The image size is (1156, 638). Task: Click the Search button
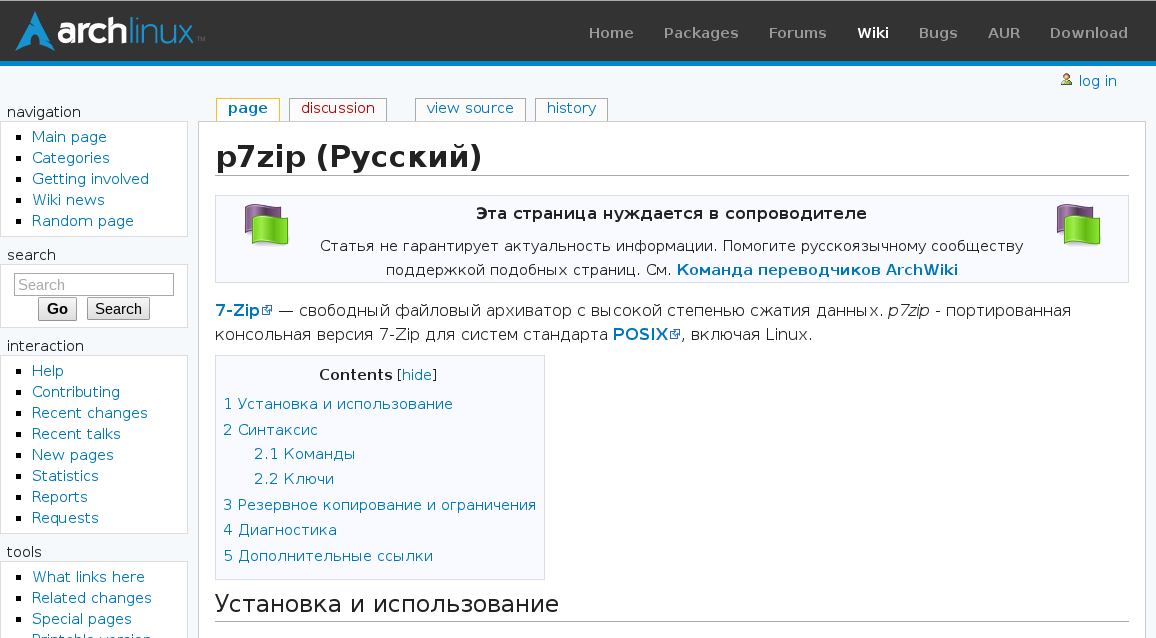118,309
